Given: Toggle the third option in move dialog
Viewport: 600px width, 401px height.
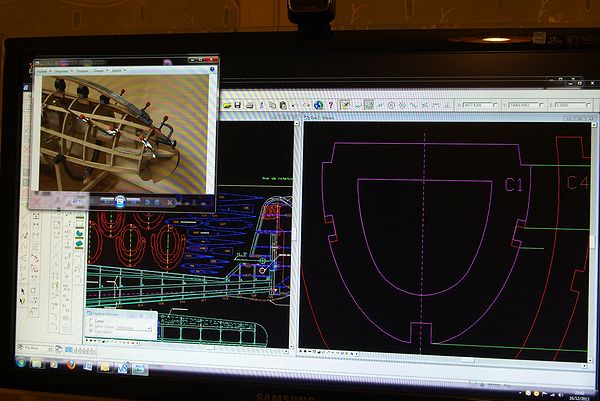Looking at the screenshot, I should tap(91, 332).
